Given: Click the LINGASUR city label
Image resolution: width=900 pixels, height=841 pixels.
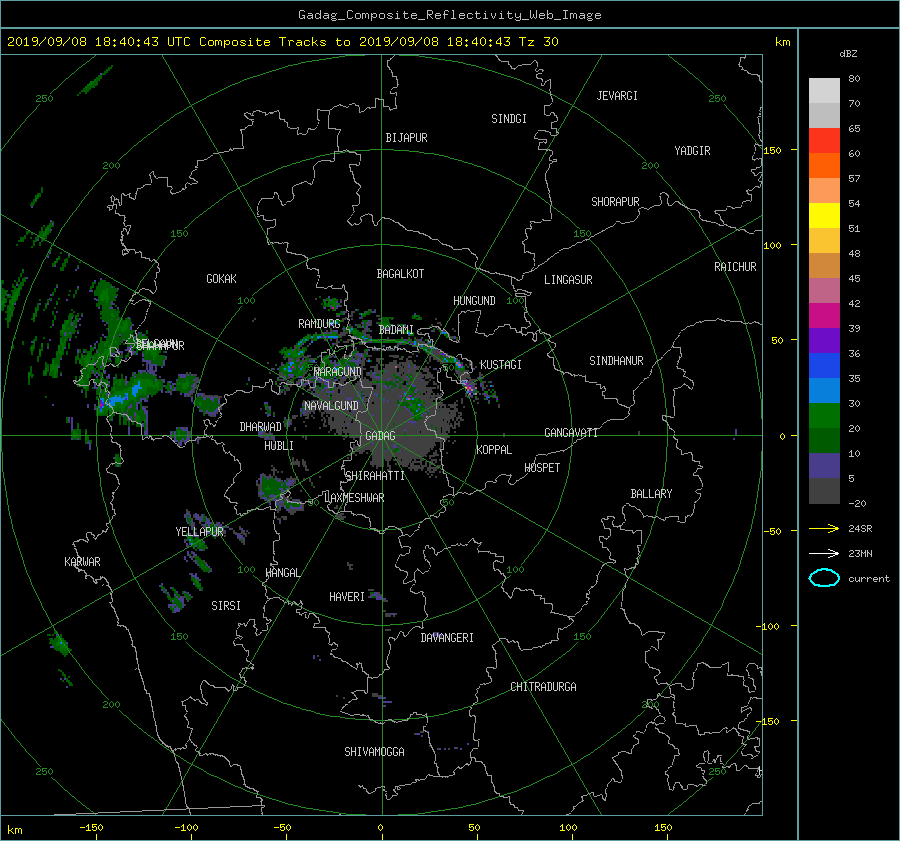Looking at the screenshot, I should pyautogui.click(x=568, y=280).
